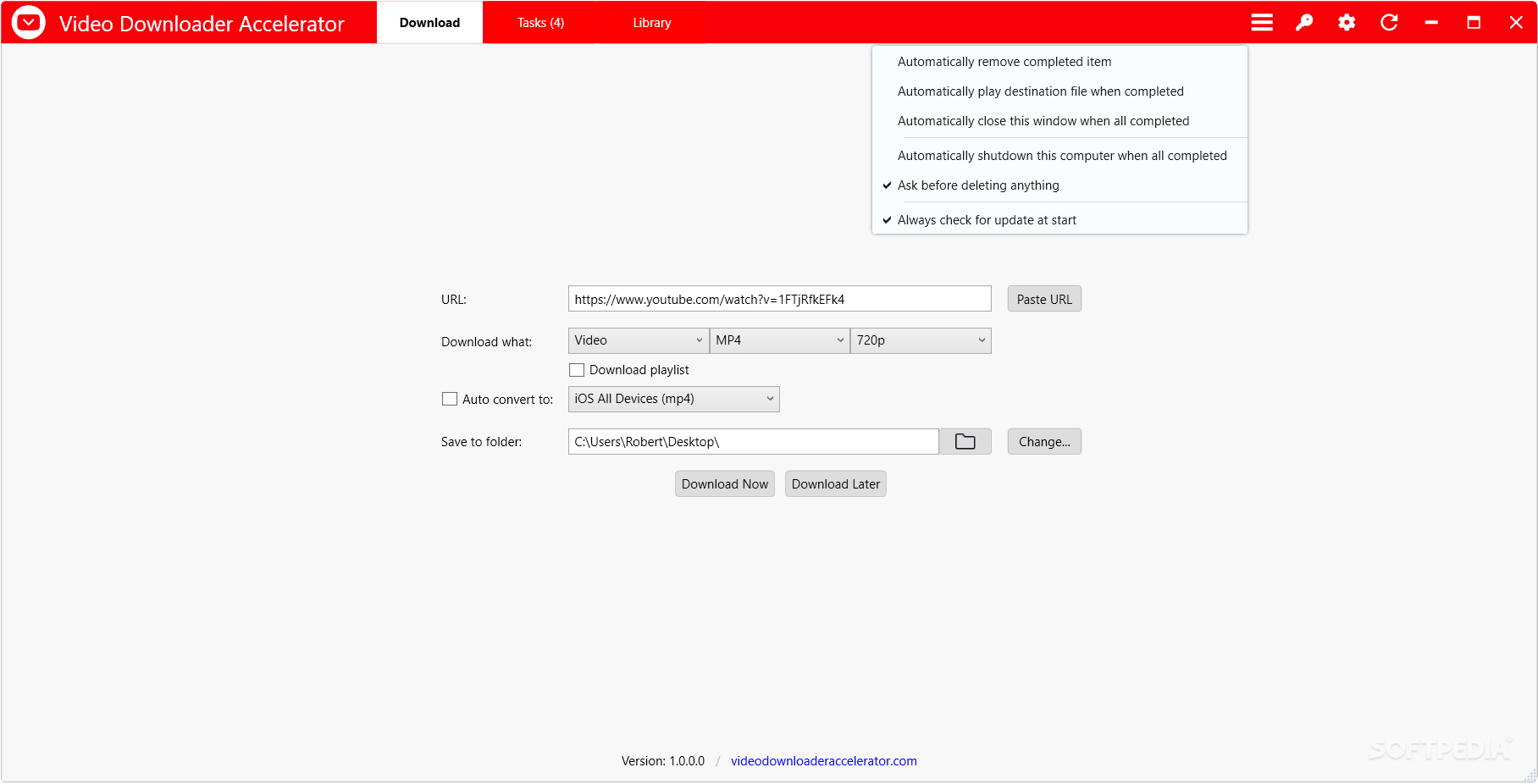Enable the Auto convert to checkbox

pos(450,399)
